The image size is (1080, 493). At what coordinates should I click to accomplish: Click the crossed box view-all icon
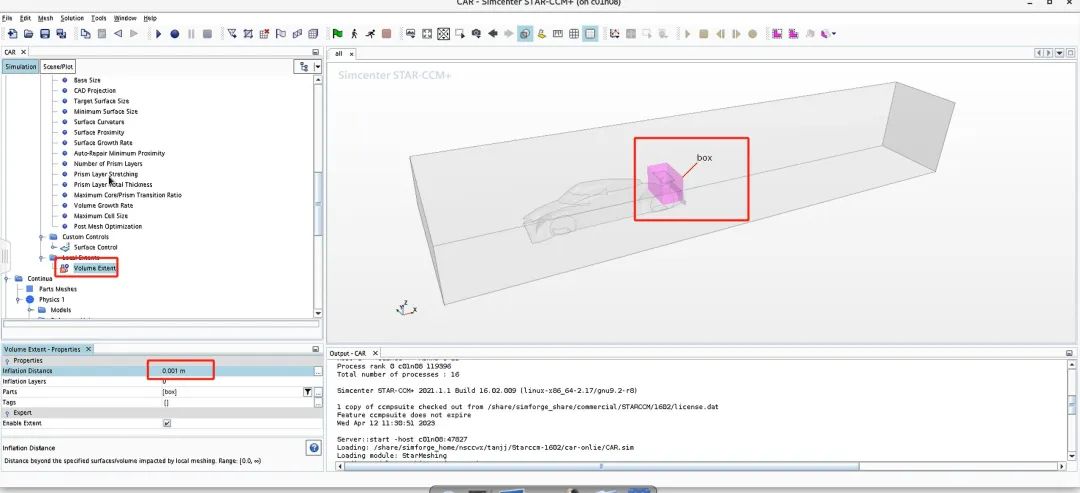pyautogui.click(x=444, y=34)
